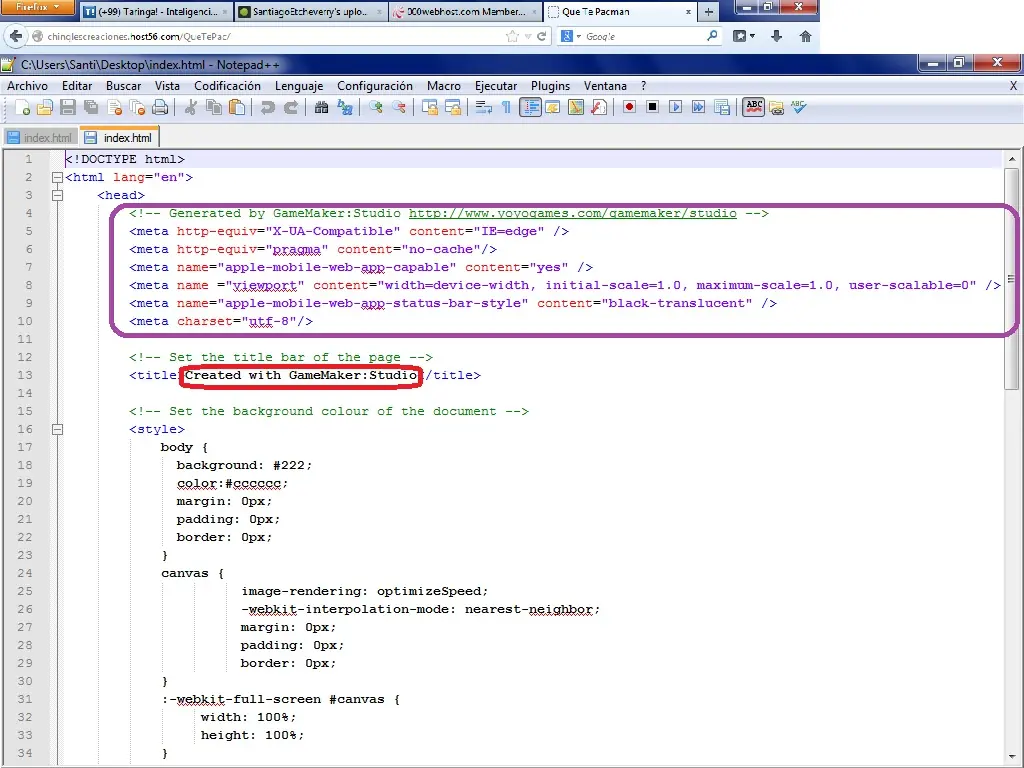Viewport: 1024px width, 768px height.
Task: Open Replace dialog toolbar icon
Action: click(345, 107)
